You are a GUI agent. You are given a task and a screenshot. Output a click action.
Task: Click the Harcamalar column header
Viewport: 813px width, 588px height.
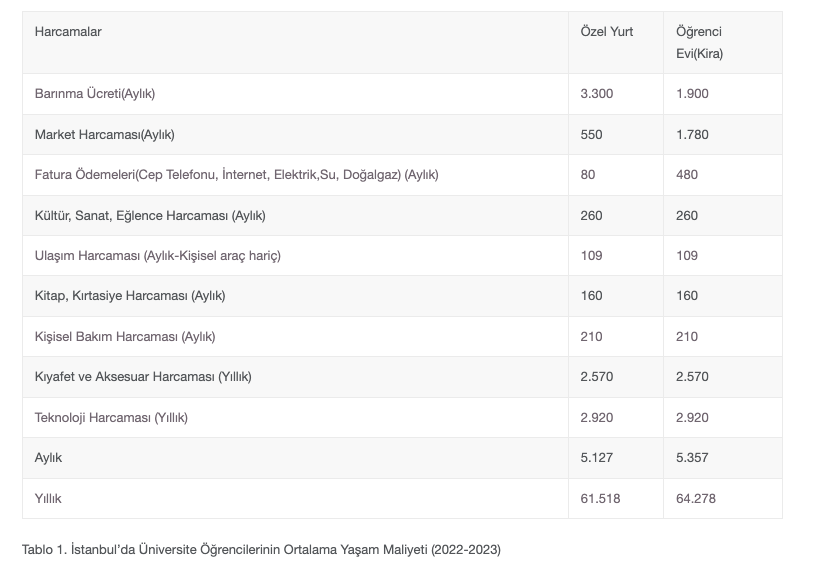click(x=68, y=32)
